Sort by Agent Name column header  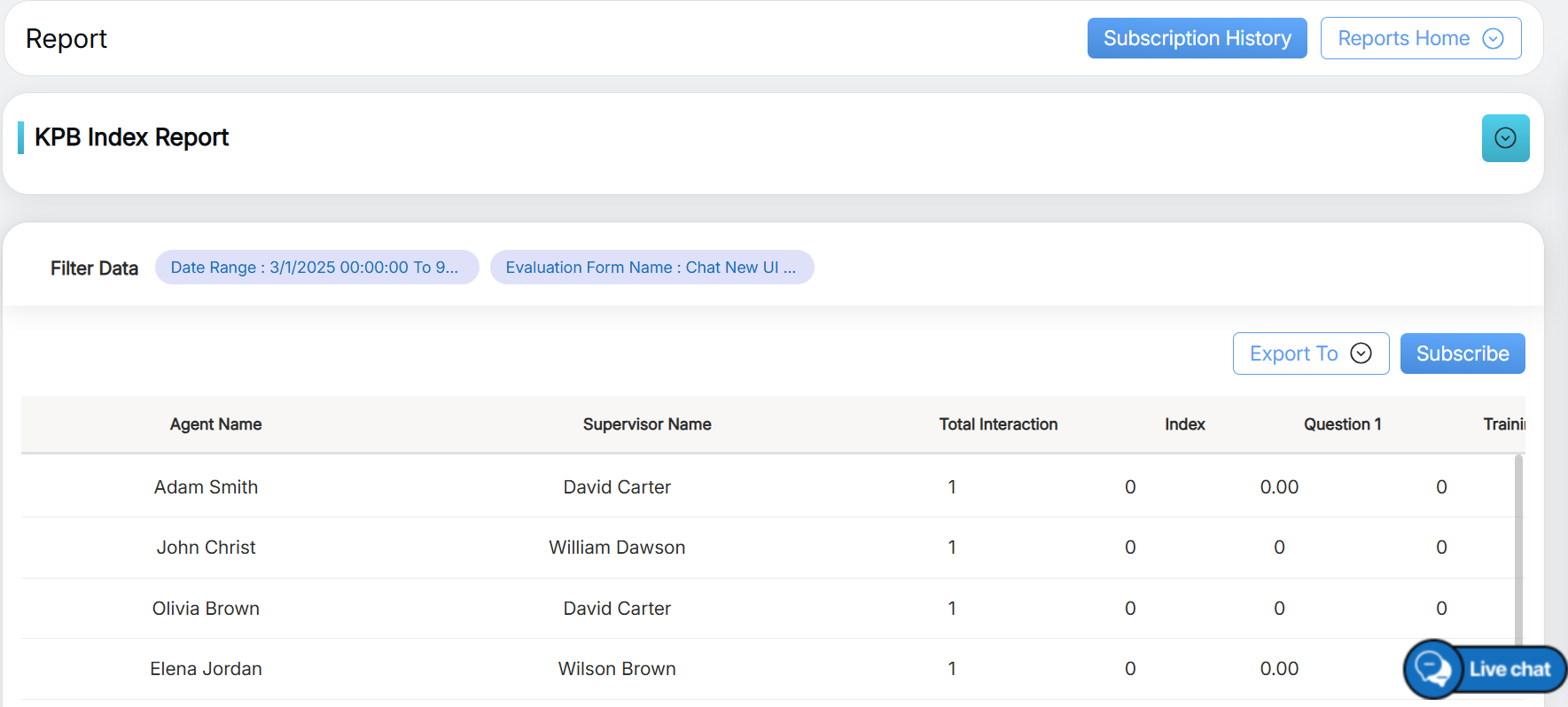pos(215,424)
